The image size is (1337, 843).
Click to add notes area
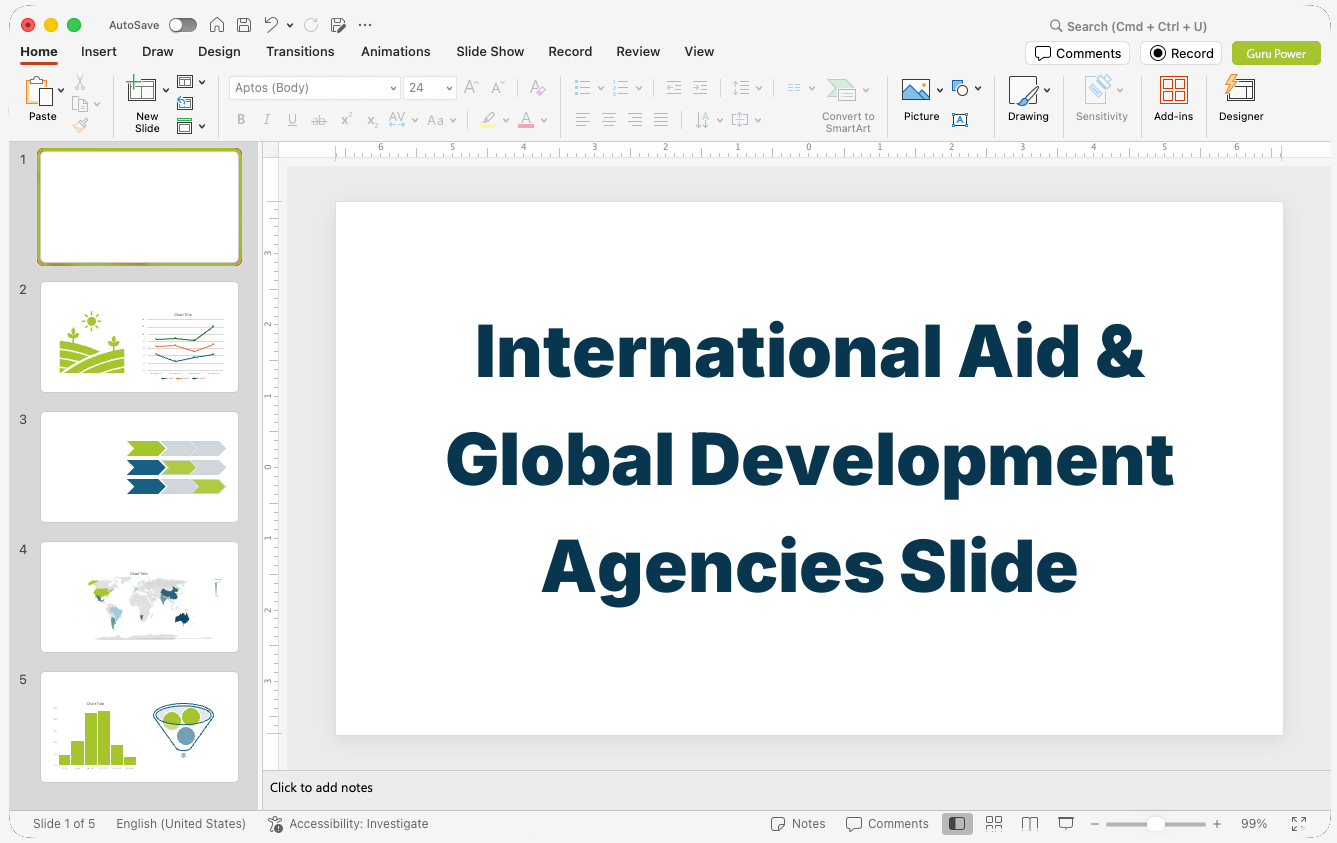(x=797, y=788)
